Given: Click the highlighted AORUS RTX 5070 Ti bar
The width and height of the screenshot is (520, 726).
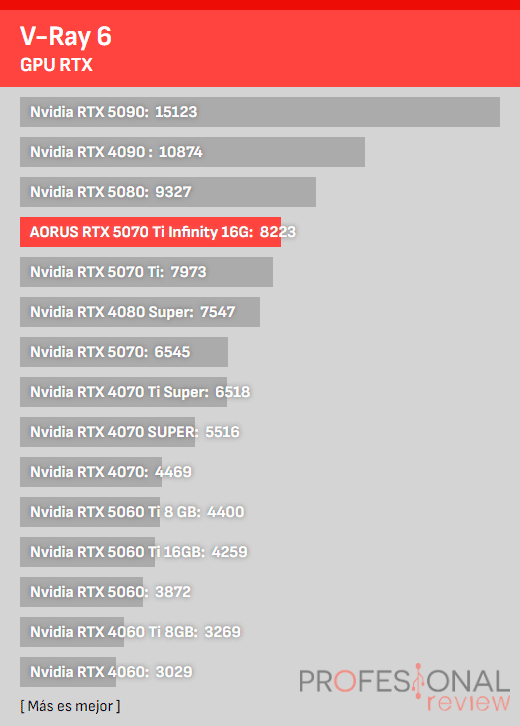Looking at the screenshot, I should (x=150, y=232).
